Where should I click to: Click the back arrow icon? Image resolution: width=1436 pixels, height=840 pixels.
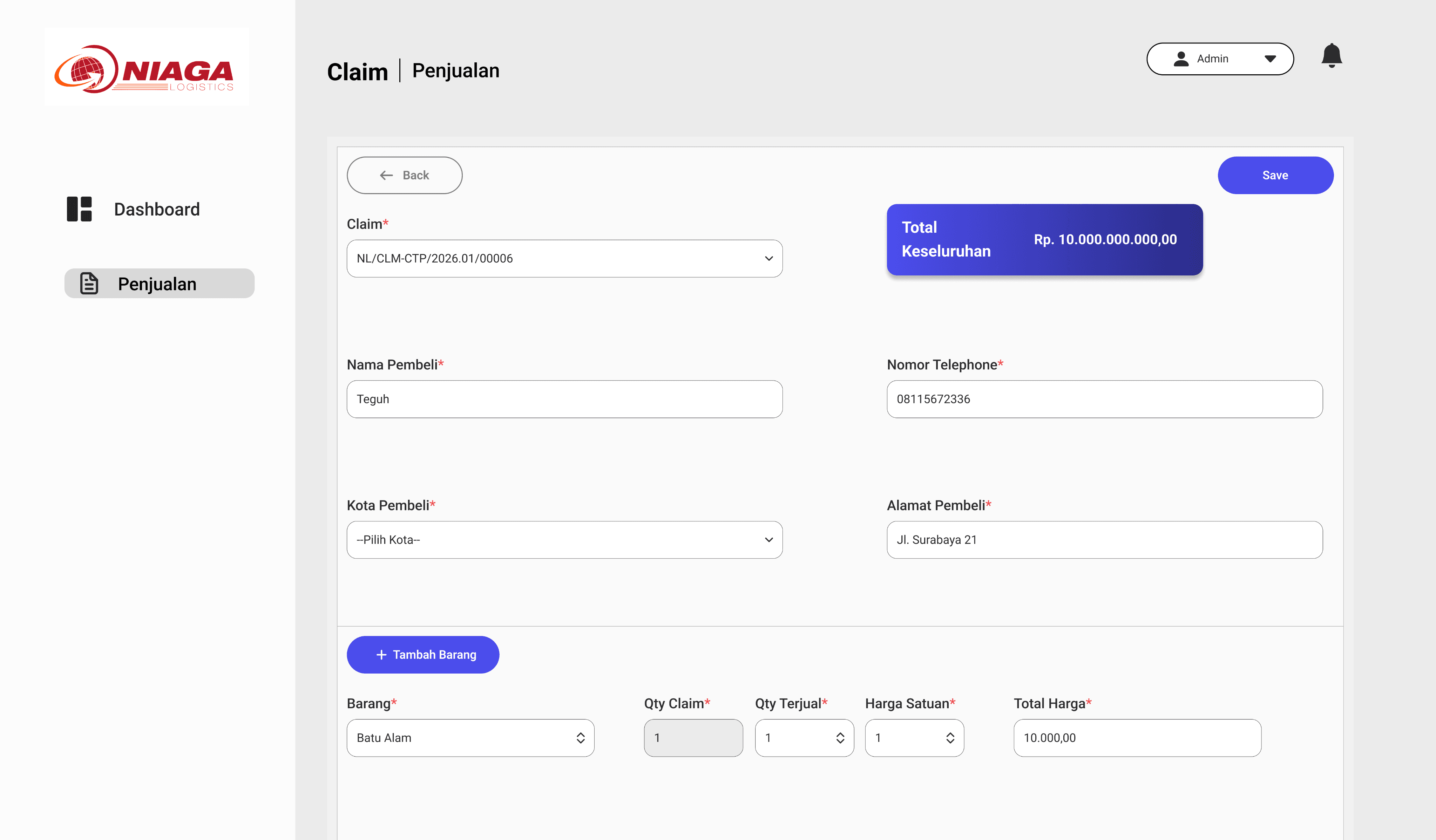(x=386, y=176)
